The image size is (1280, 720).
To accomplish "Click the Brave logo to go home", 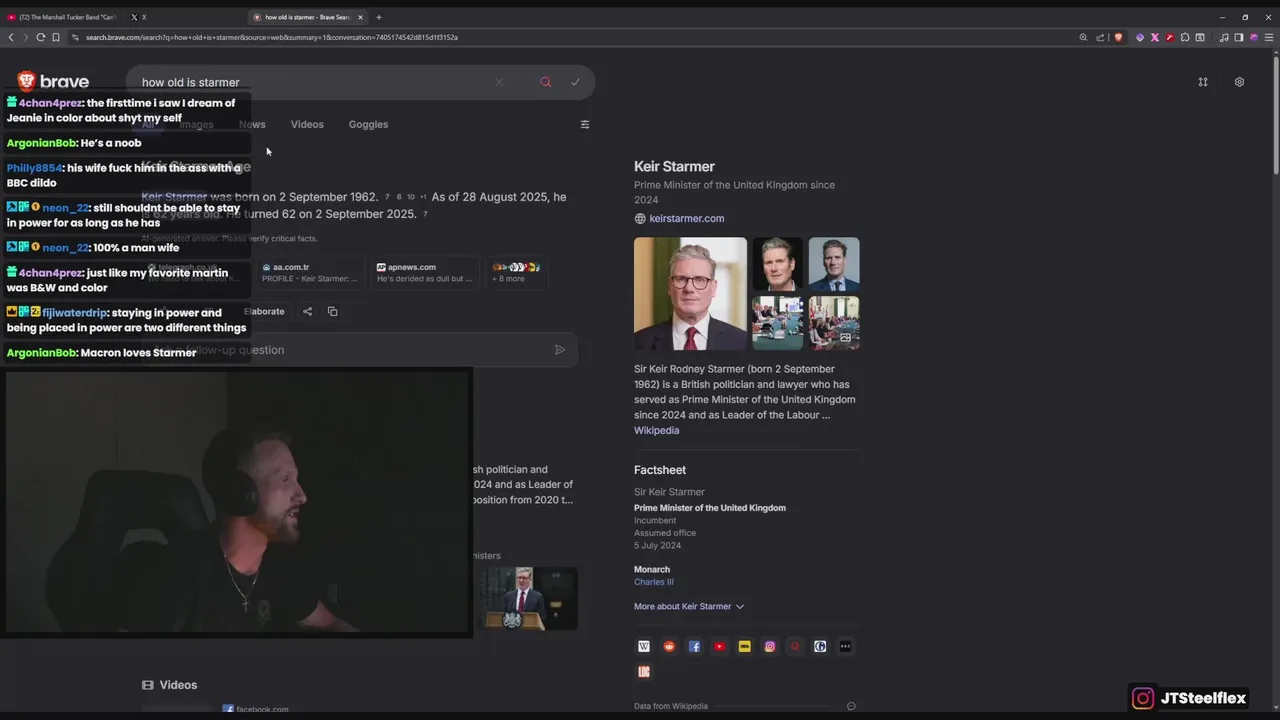I will [53, 82].
